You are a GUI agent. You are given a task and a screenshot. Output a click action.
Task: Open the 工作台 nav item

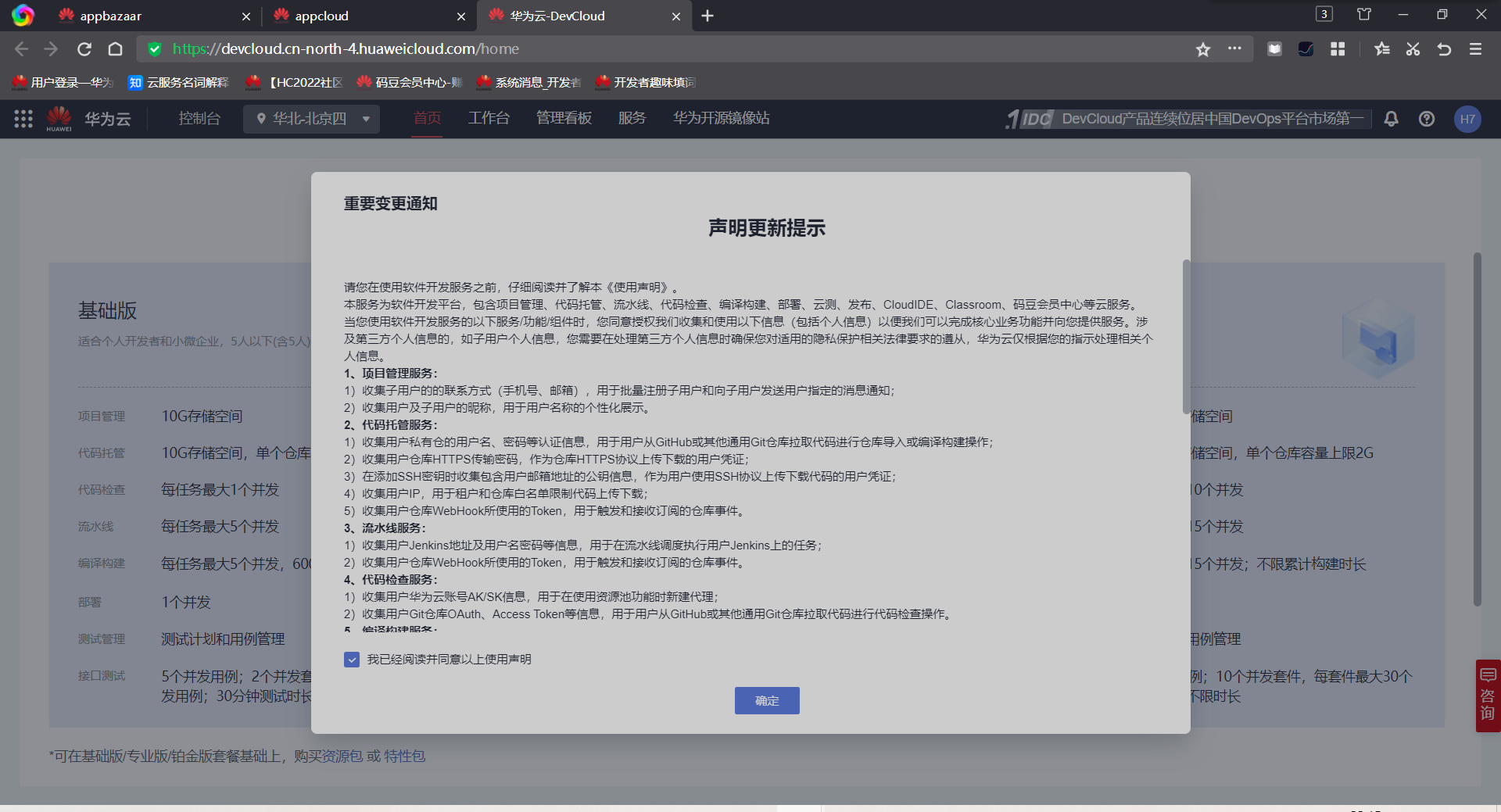(489, 118)
